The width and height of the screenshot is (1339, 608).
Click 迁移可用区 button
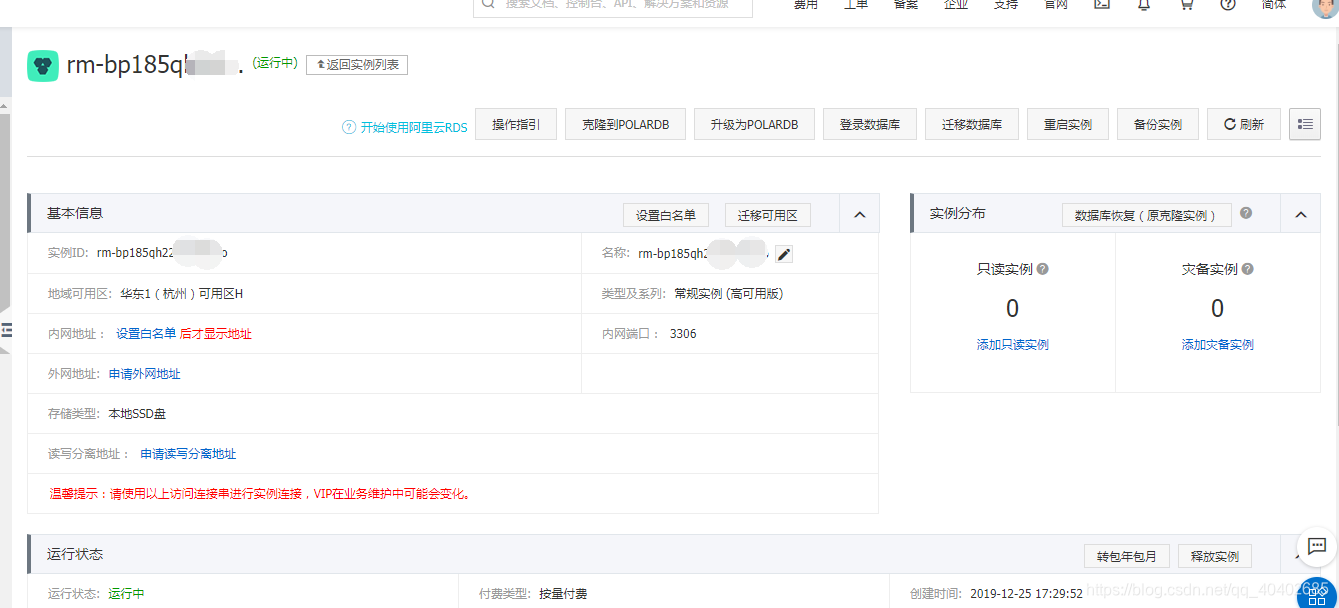[768, 215]
